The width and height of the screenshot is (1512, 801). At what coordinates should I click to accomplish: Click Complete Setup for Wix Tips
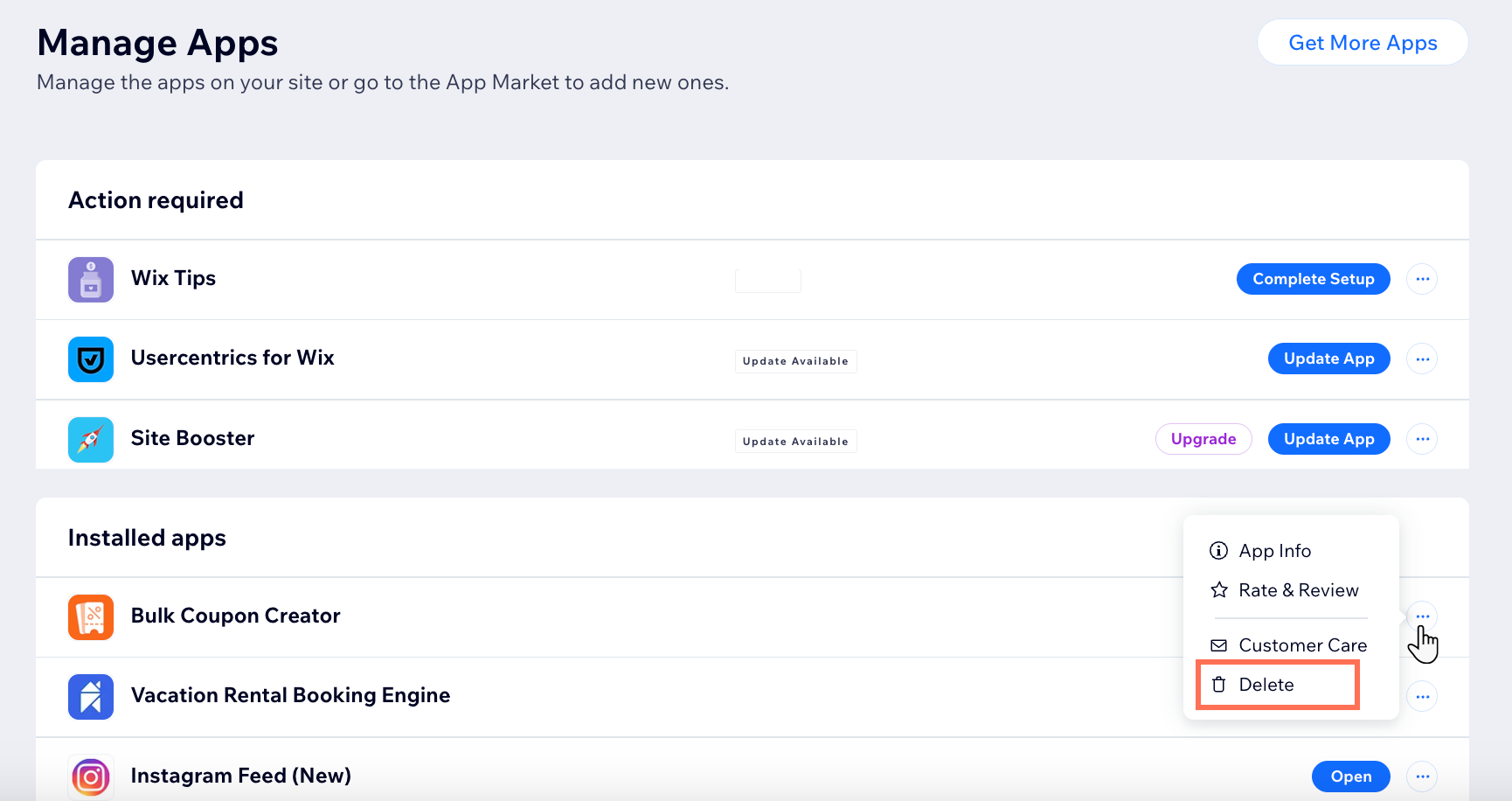(x=1313, y=279)
